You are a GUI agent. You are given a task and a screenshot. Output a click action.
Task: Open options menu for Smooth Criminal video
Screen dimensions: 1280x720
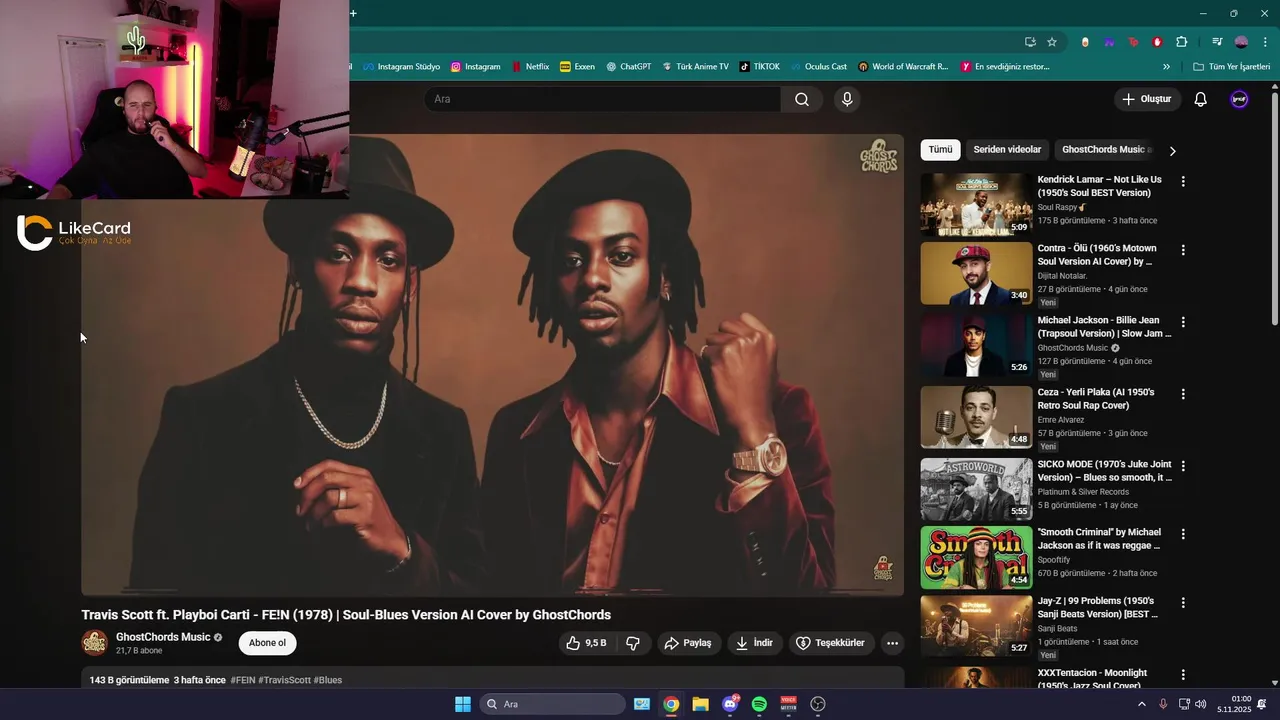pos(1183,534)
